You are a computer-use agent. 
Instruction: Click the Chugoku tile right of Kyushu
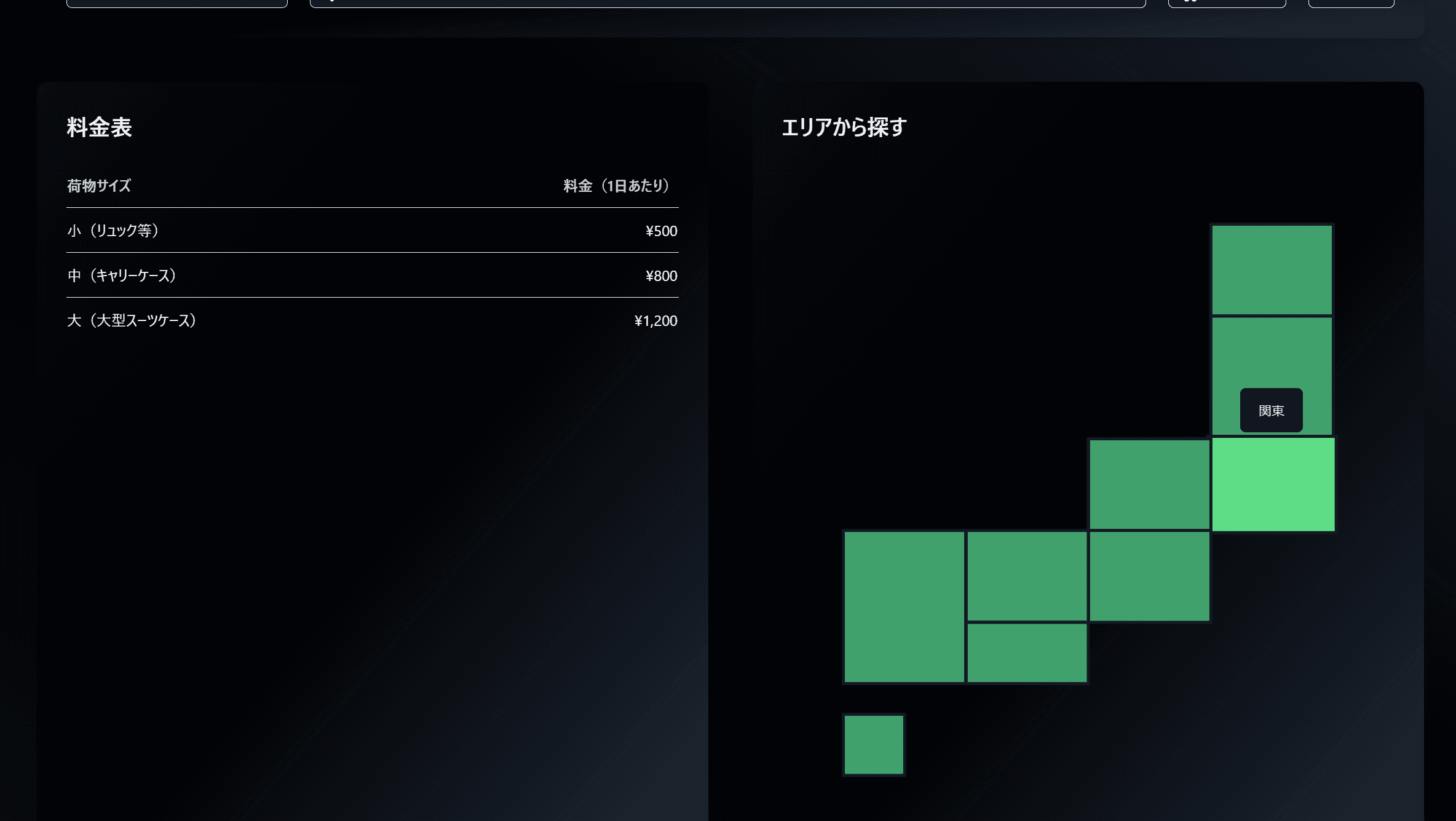coord(1026,576)
